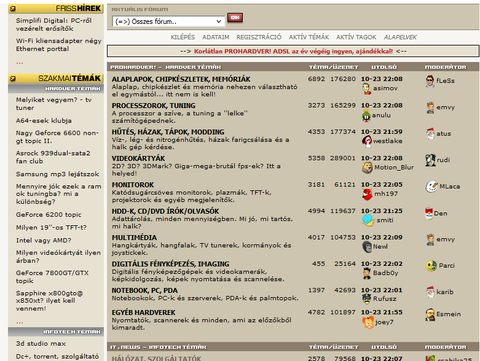Select the ALAPELVEK menu link

(x=400, y=37)
